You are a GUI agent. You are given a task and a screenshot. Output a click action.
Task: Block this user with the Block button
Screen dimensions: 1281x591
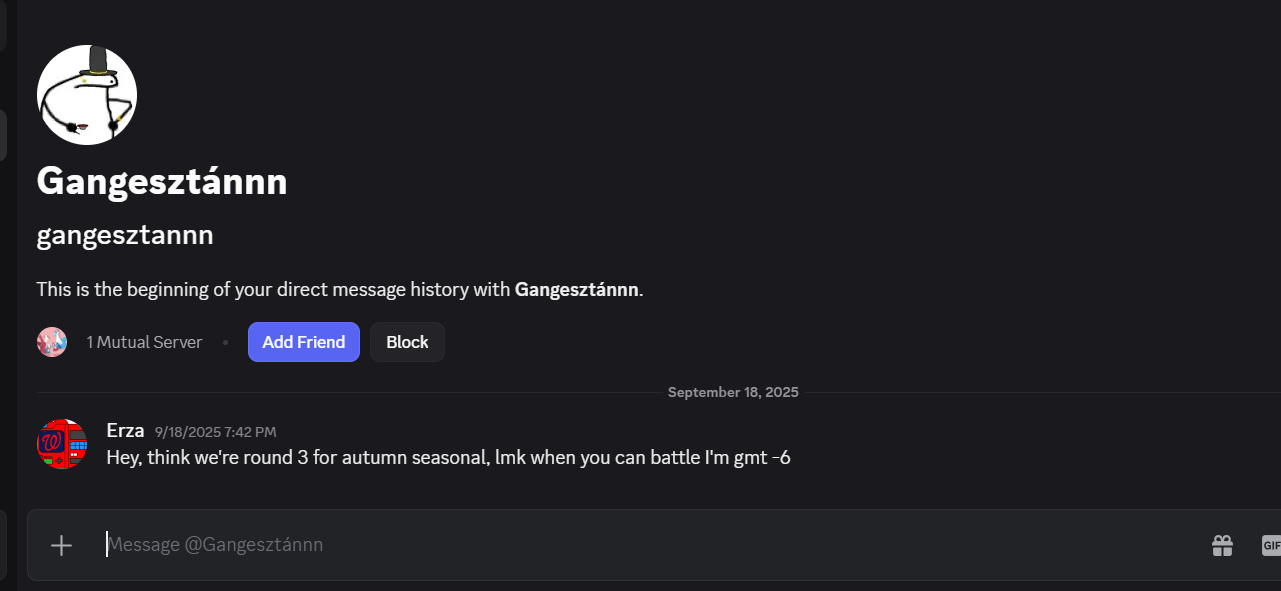tap(407, 342)
